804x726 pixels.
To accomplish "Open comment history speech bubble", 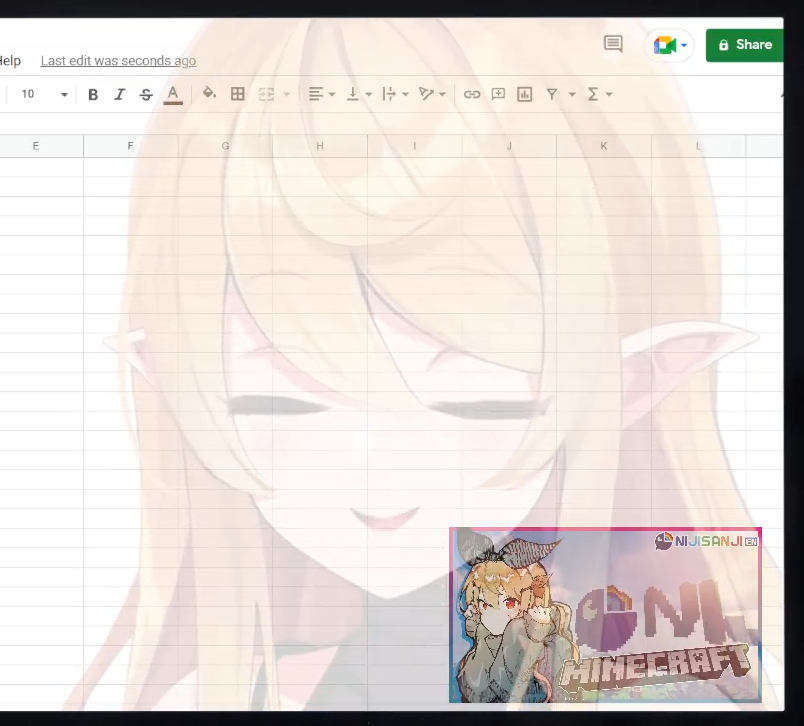I will coord(613,44).
